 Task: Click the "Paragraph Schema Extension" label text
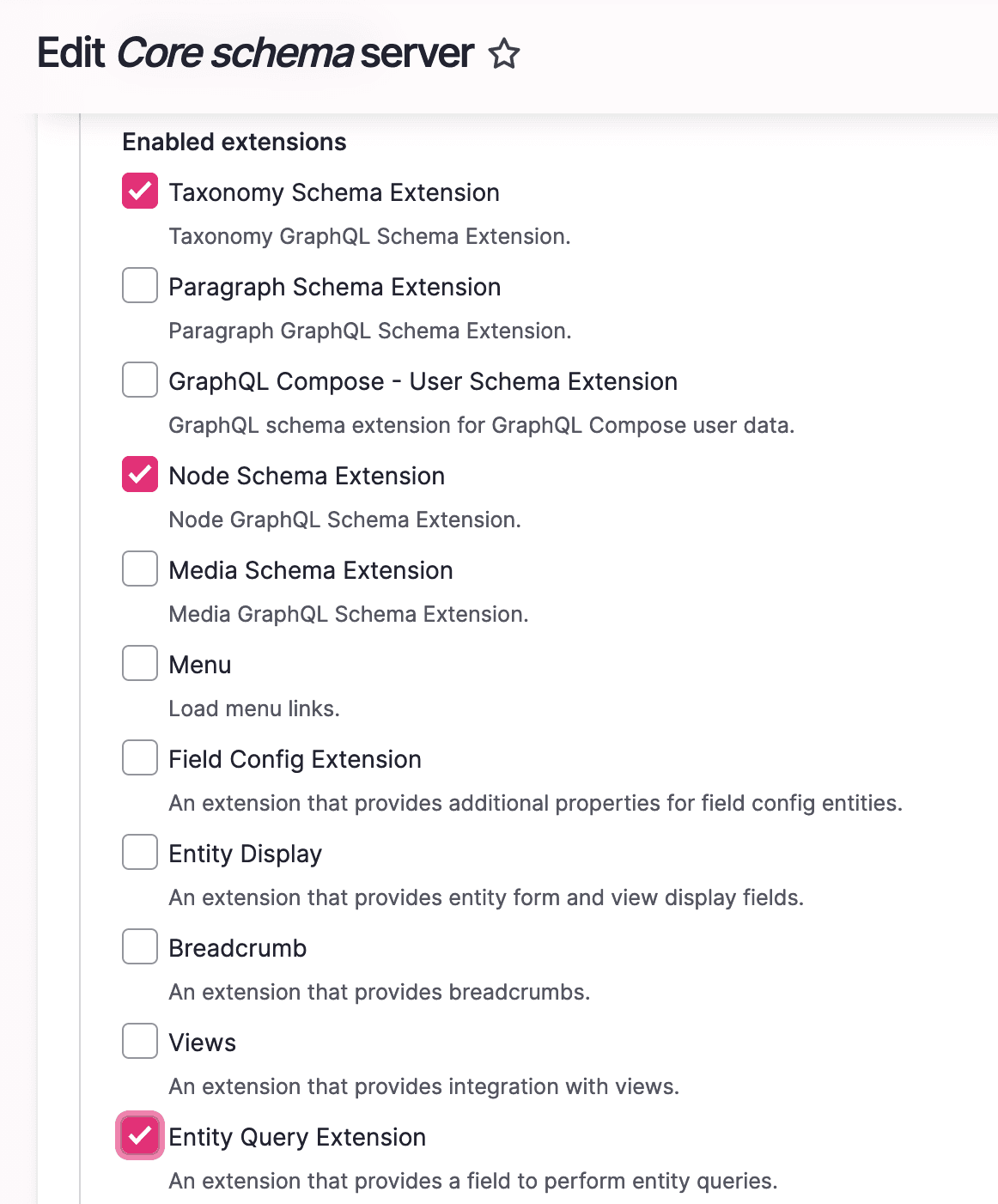334,287
